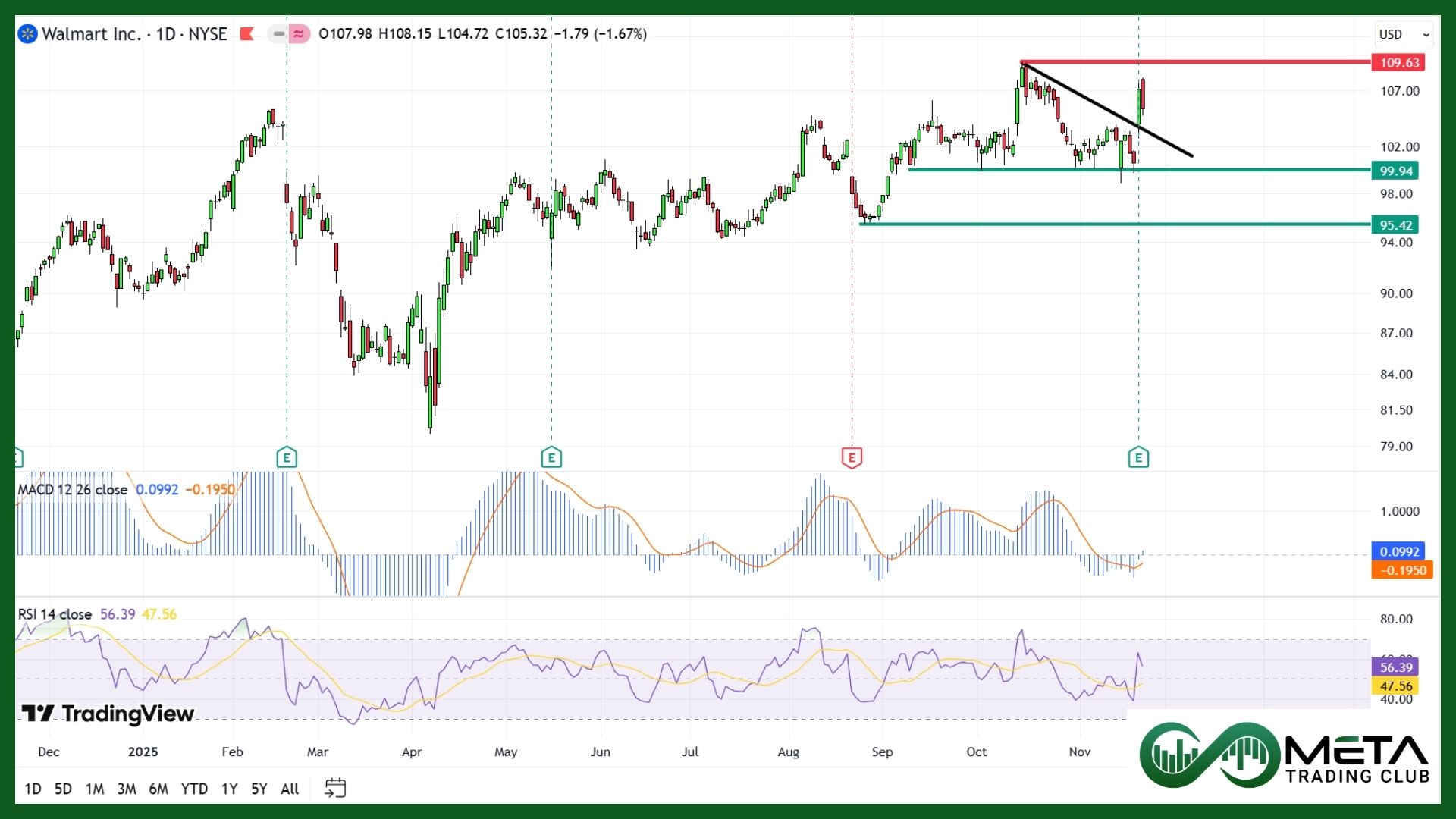This screenshot has width=1456, height=819.
Task: Select the 1M time range
Action: 95,789
